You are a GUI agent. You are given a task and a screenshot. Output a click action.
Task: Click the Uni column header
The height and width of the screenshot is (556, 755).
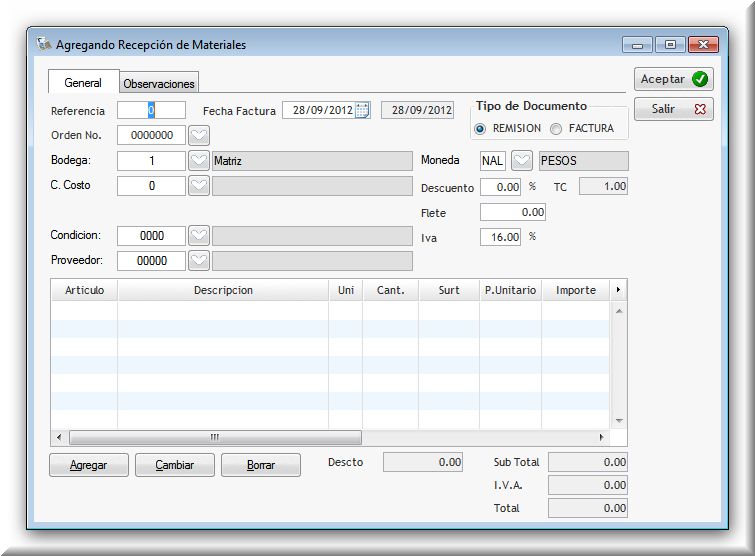pyautogui.click(x=346, y=290)
